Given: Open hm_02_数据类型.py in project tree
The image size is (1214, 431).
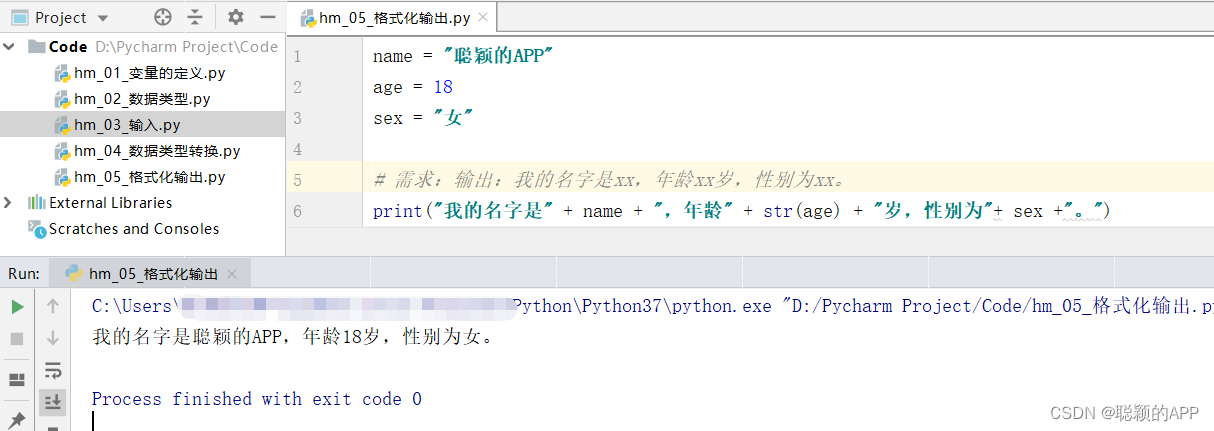Looking at the screenshot, I should (x=142, y=99).
